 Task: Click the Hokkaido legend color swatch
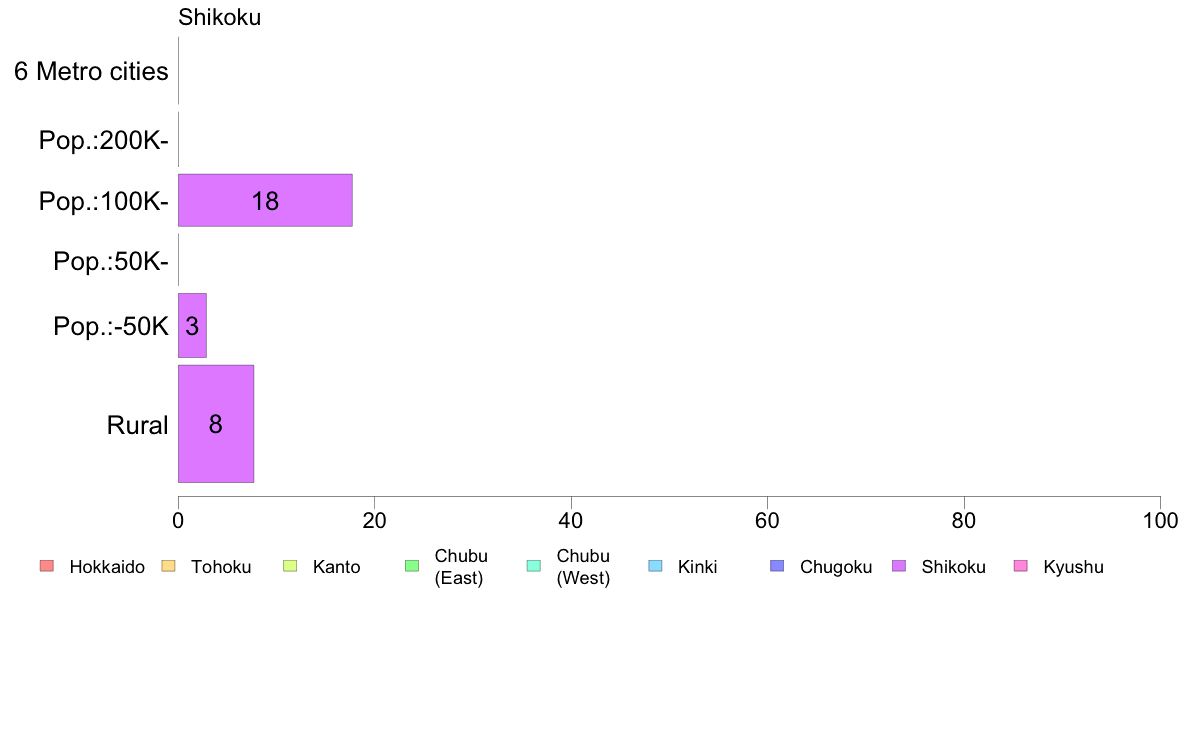47,566
